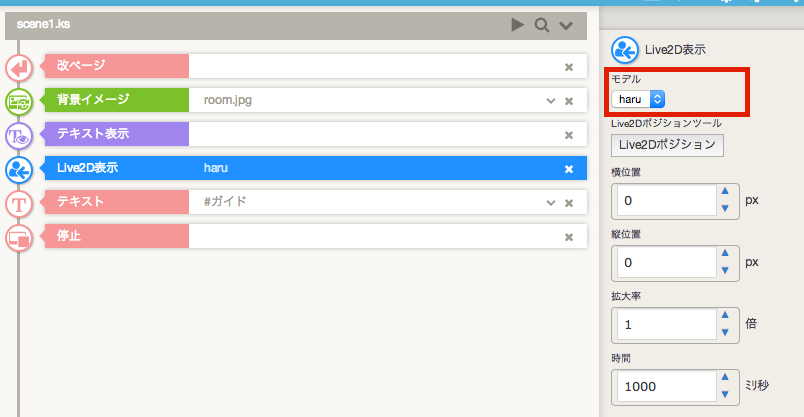Image resolution: width=804 pixels, height=417 pixels.
Task: Remove the Live2D表示 haru row
Action: click(569, 169)
